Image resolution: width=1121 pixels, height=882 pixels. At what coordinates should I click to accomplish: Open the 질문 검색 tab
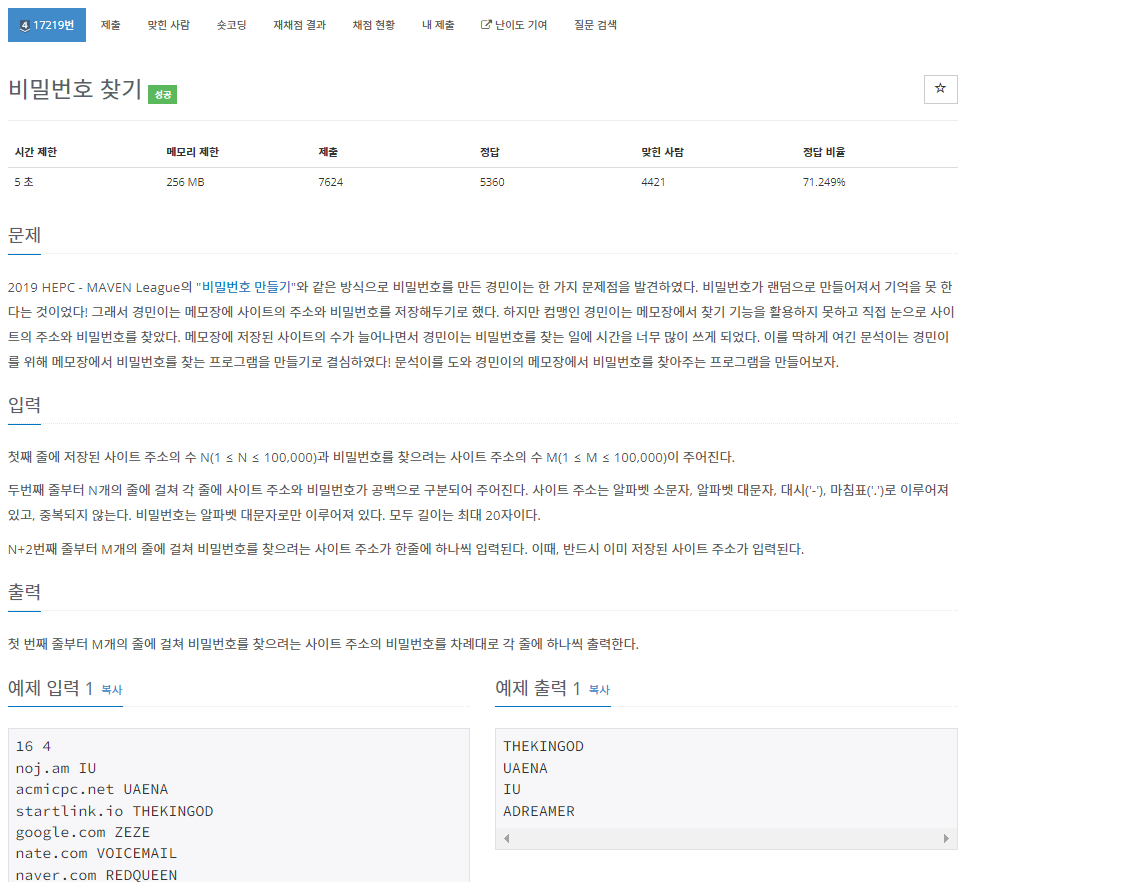[595, 25]
